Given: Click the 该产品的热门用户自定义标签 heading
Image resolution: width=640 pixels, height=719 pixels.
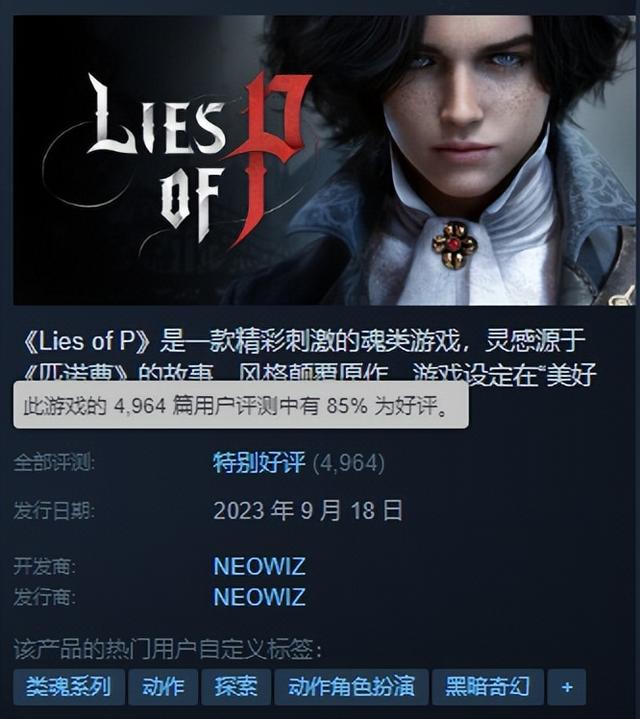Looking at the screenshot, I should [168, 650].
